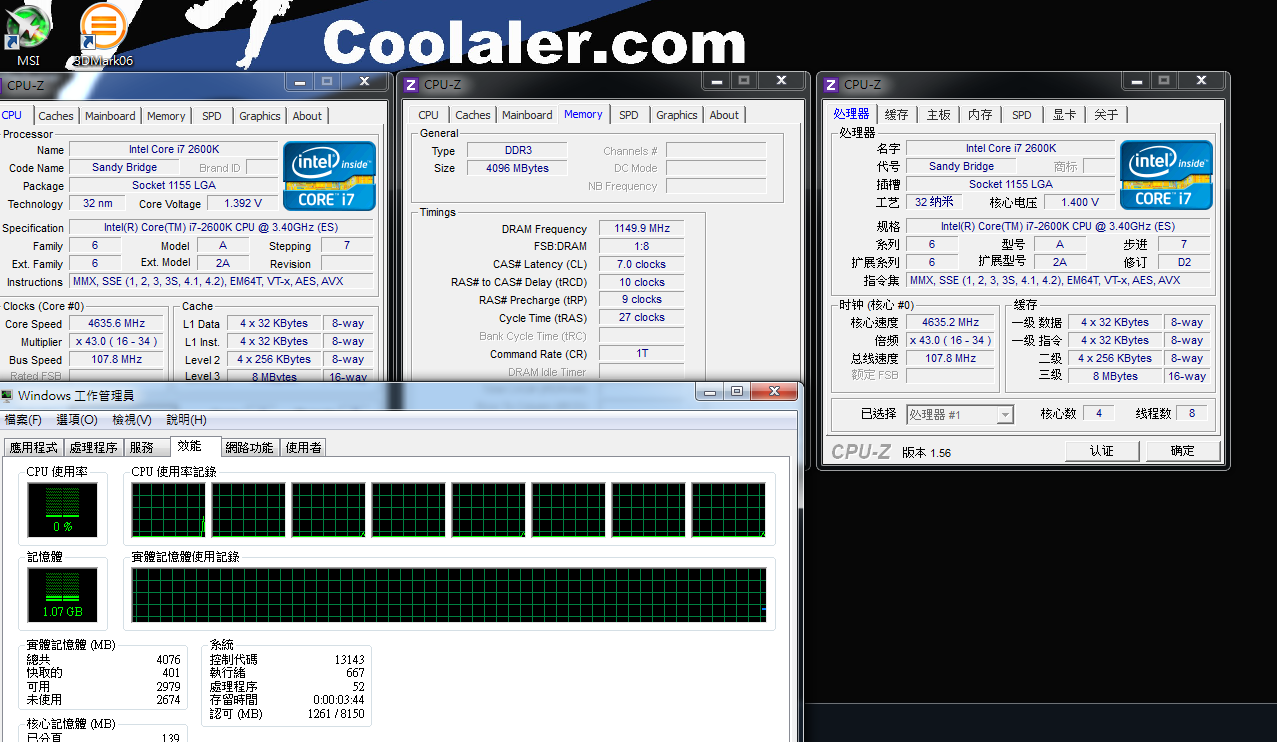Click the RAS# Precharge value 9 clocks
The image size is (1277, 742).
click(642, 300)
